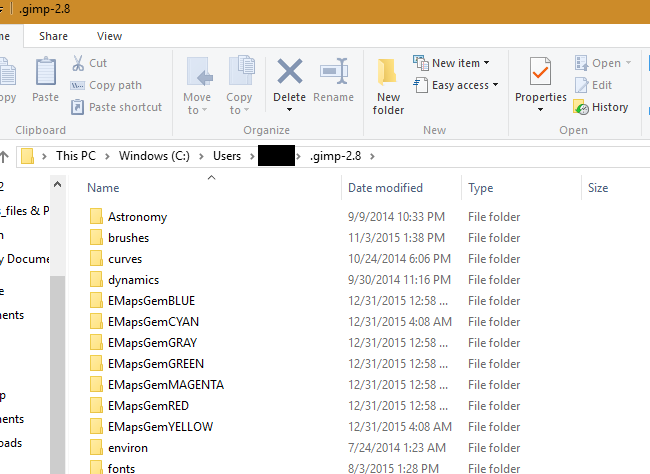650x474 pixels.
Task: Sort by Name column header
Action: tap(103, 188)
